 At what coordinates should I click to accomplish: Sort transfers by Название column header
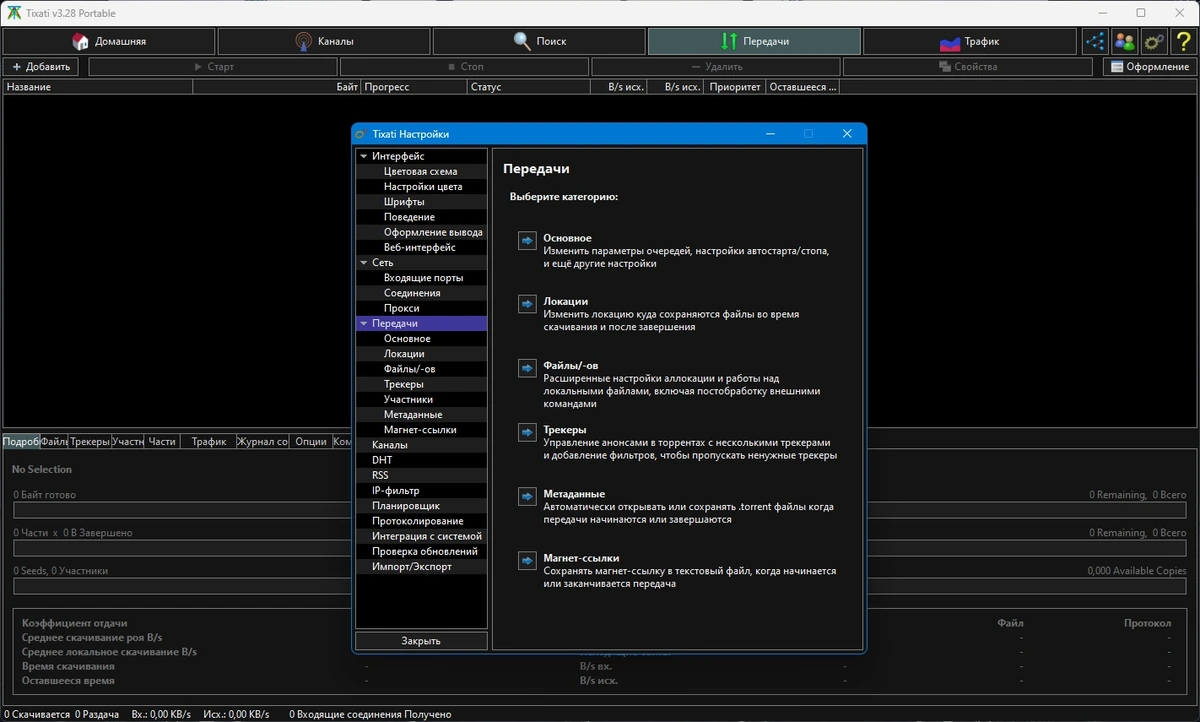98,87
